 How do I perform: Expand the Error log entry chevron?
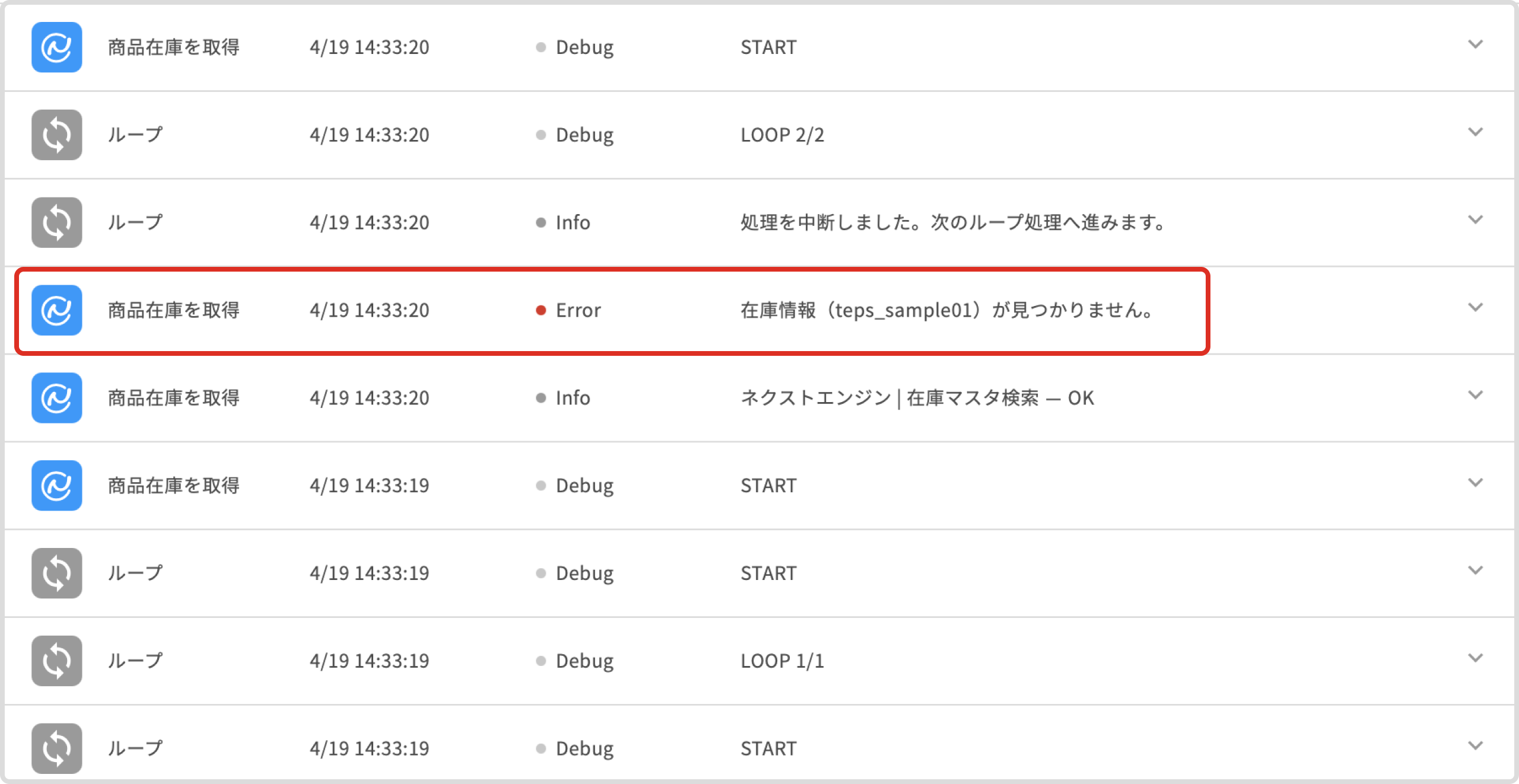[x=1475, y=308]
